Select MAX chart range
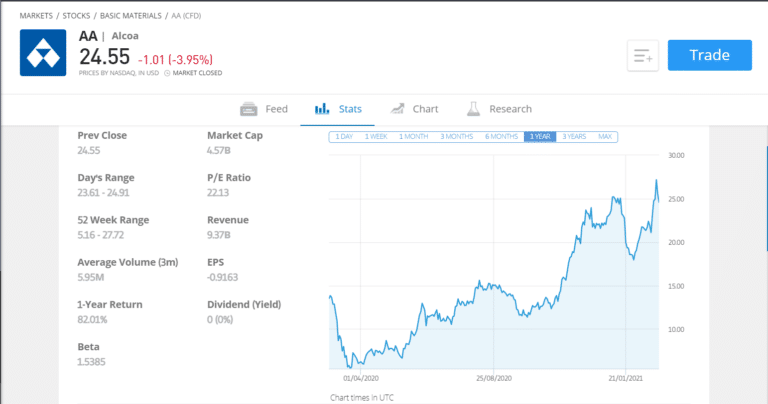The height and width of the screenshot is (404, 768). [x=605, y=137]
